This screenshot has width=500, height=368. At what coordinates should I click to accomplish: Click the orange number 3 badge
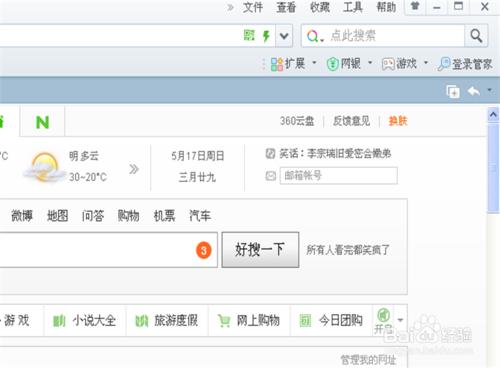(x=204, y=250)
